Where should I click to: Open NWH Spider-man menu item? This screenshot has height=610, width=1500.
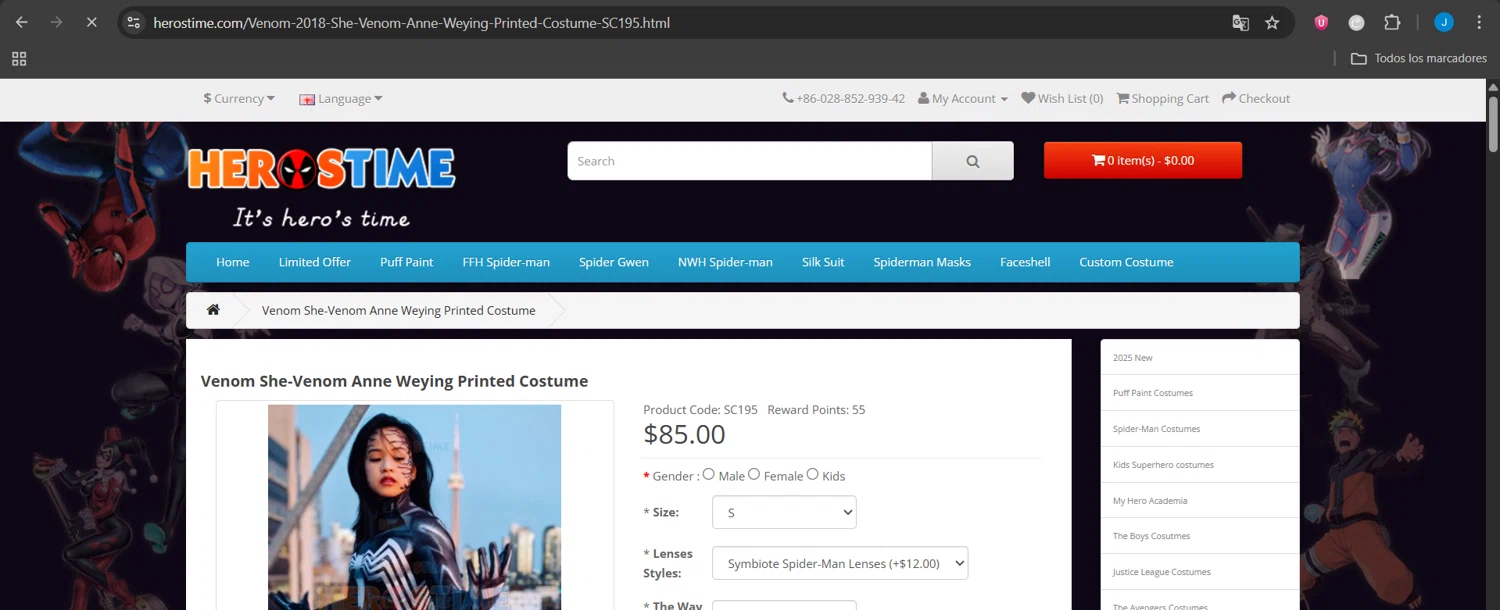(x=725, y=262)
